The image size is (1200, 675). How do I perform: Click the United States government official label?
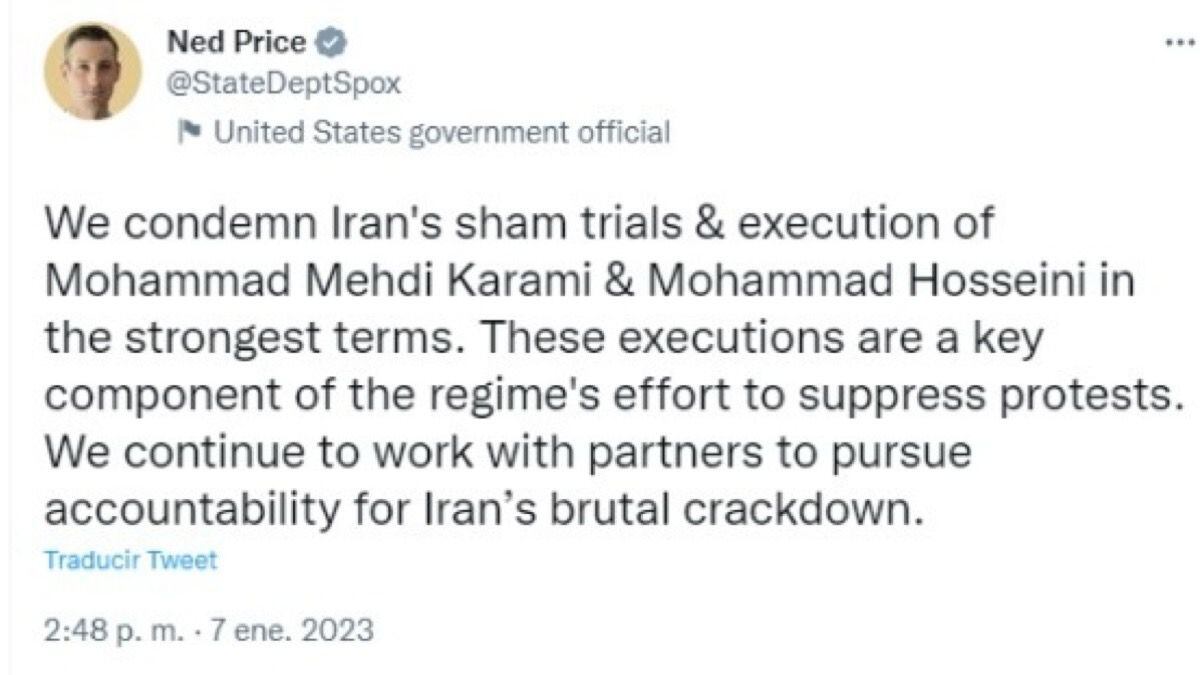pyautogui.click(x=442, y=131)
